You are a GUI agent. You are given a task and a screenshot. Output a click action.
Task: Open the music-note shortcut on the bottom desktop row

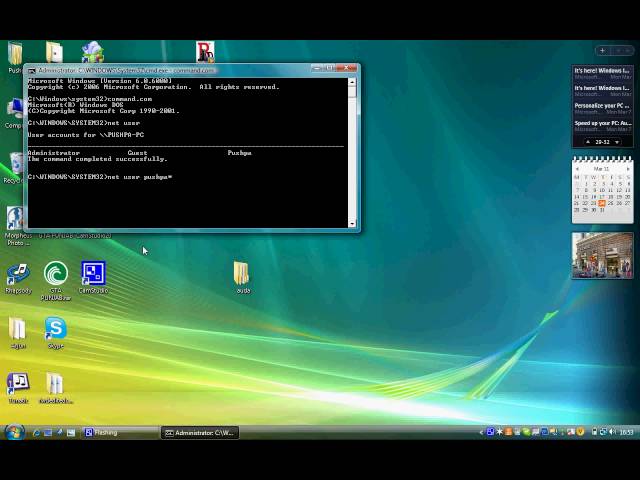(x=18, y=388)
